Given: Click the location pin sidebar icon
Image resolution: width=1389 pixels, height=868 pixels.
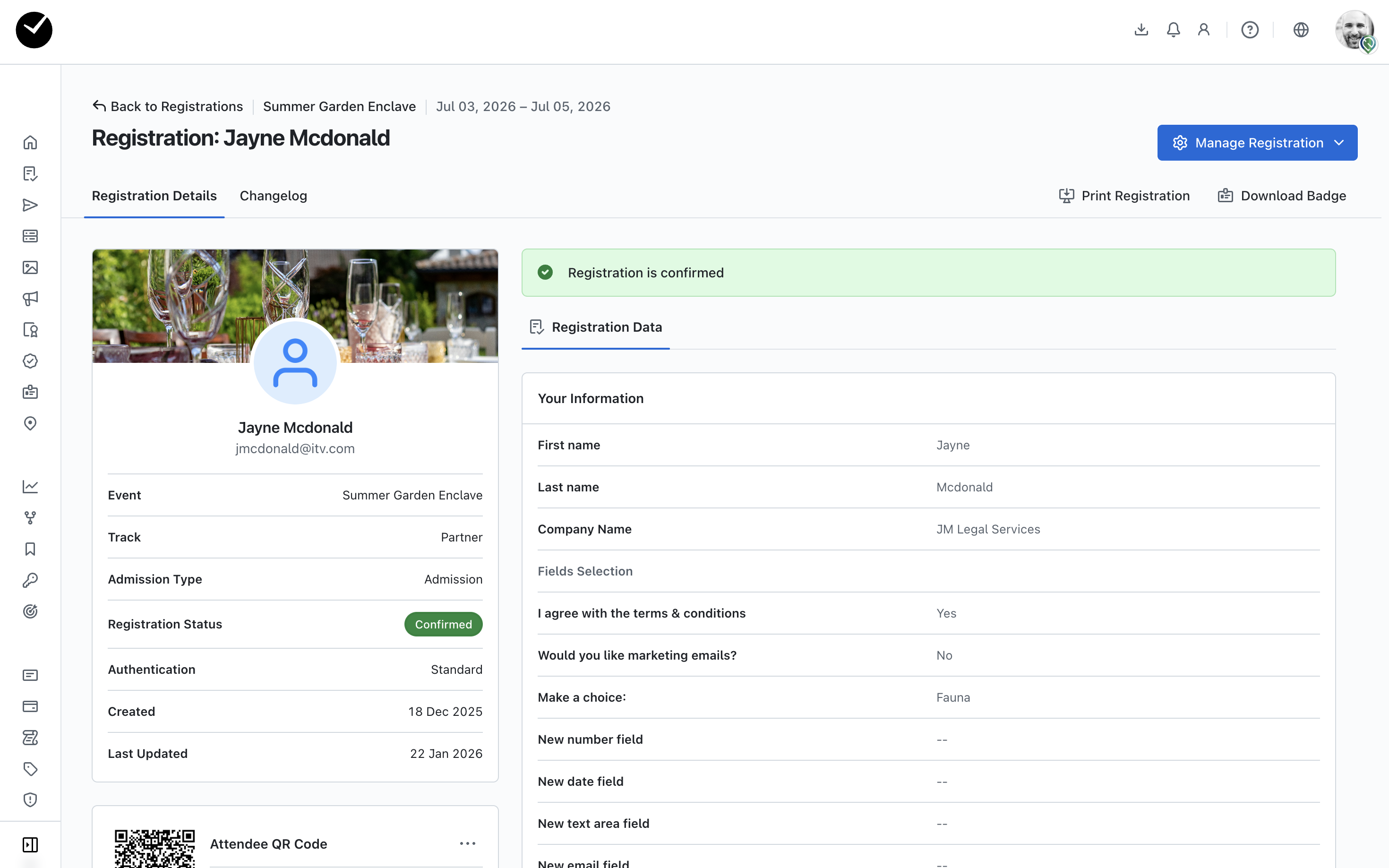Looking at the screenshot, I should pos(30,423).
